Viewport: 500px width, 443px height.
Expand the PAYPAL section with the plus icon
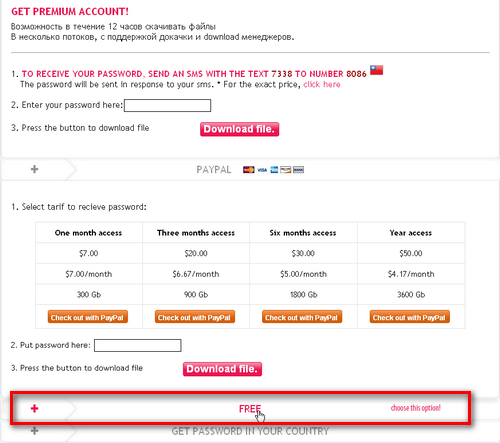34,169
